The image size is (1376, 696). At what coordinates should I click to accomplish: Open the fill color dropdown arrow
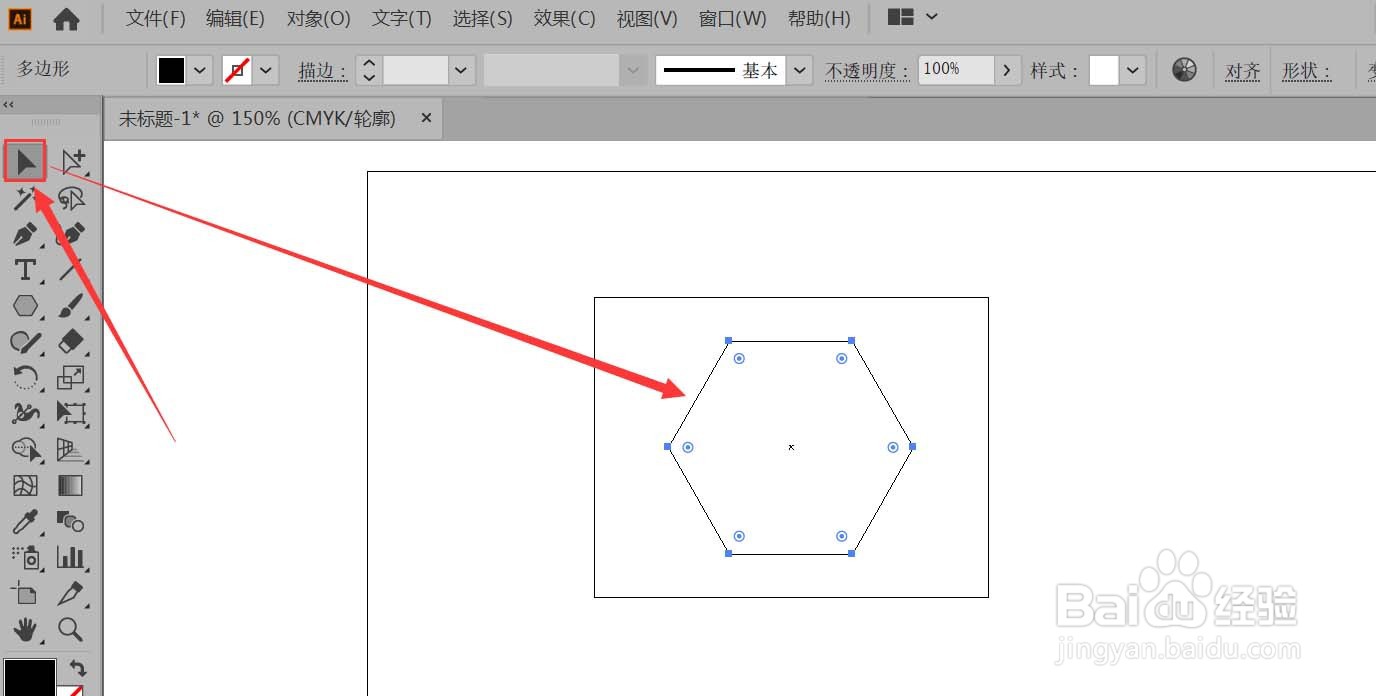click(201, 70)
